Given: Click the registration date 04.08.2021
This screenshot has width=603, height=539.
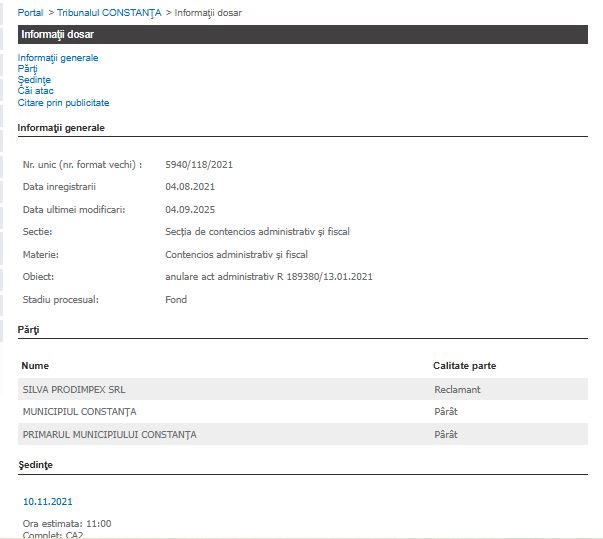Looking at the screenshot, I should point(190,187).
